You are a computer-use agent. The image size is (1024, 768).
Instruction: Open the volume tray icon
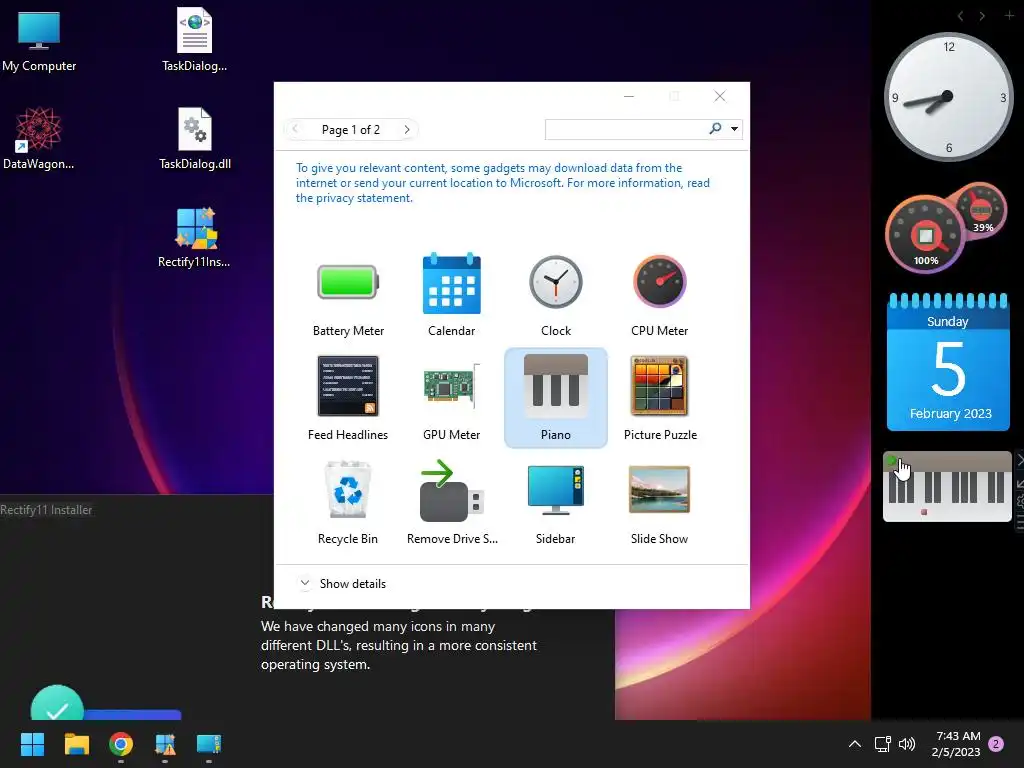[907, 744]
